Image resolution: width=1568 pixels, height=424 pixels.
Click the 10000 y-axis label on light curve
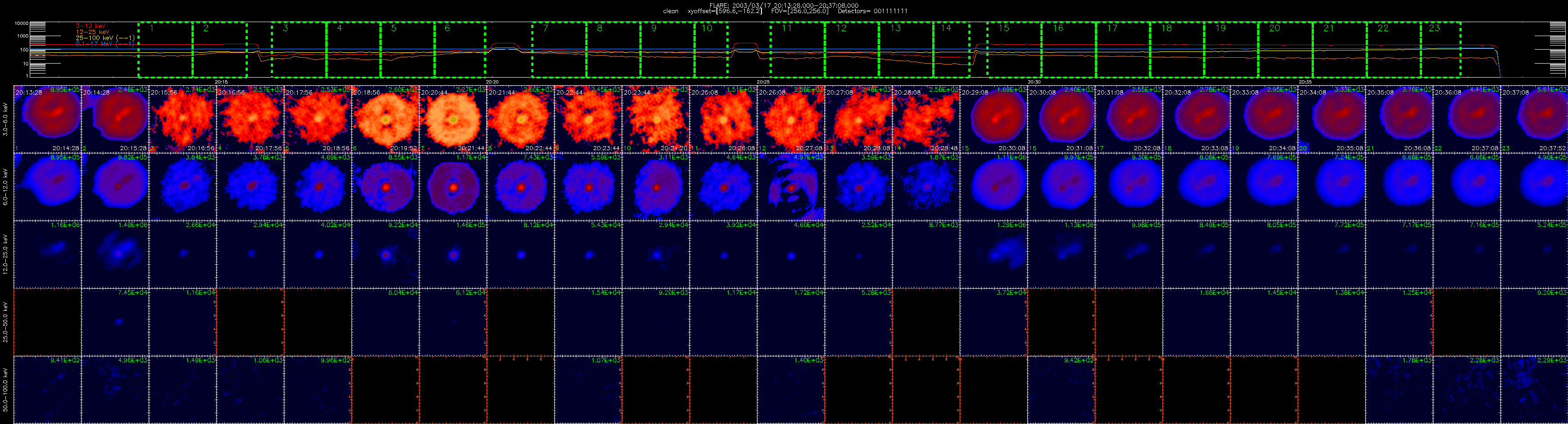[x=21, y=23]
